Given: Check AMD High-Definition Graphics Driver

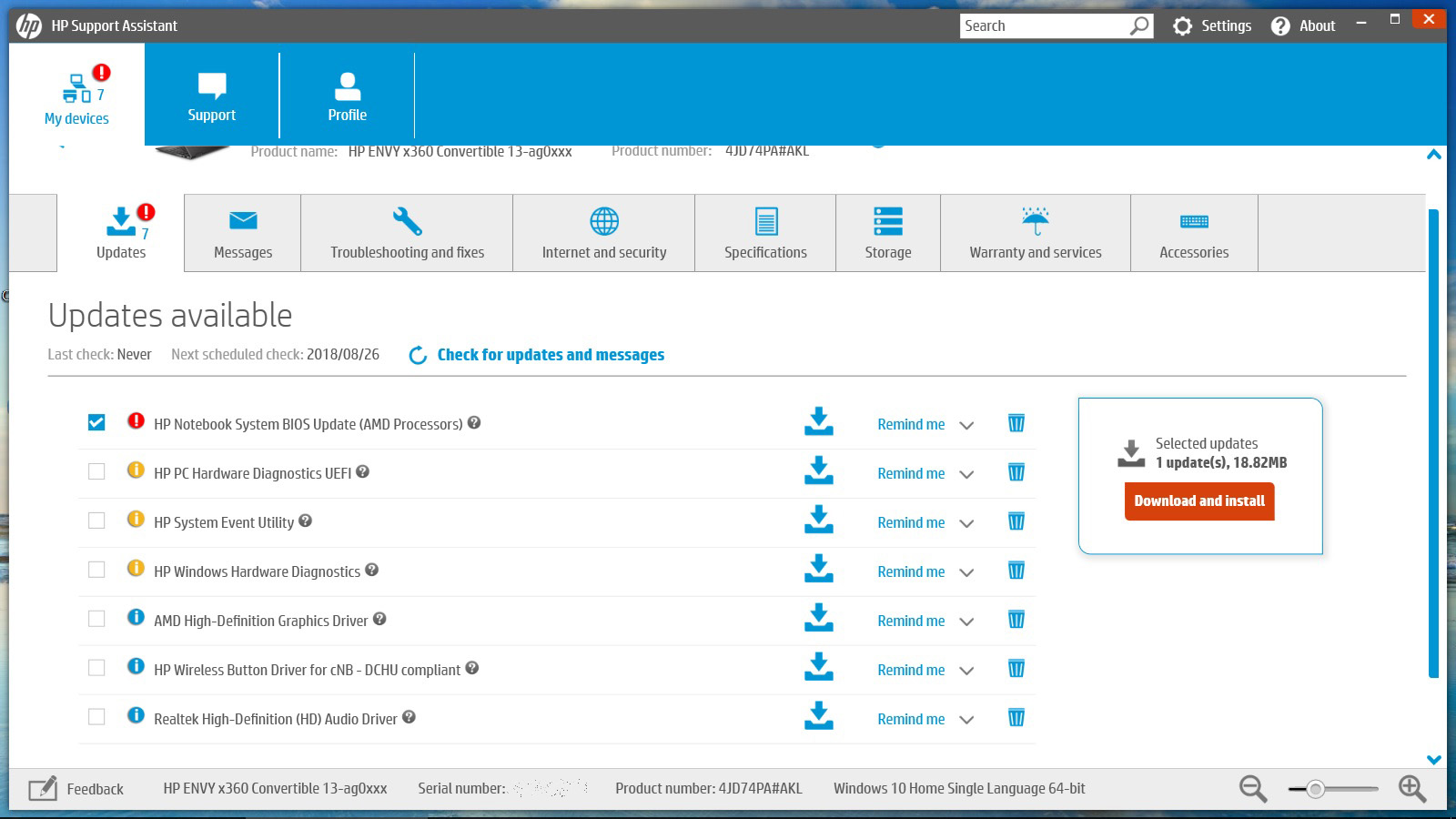Looking at the screenshot, I should click(96, 619).
